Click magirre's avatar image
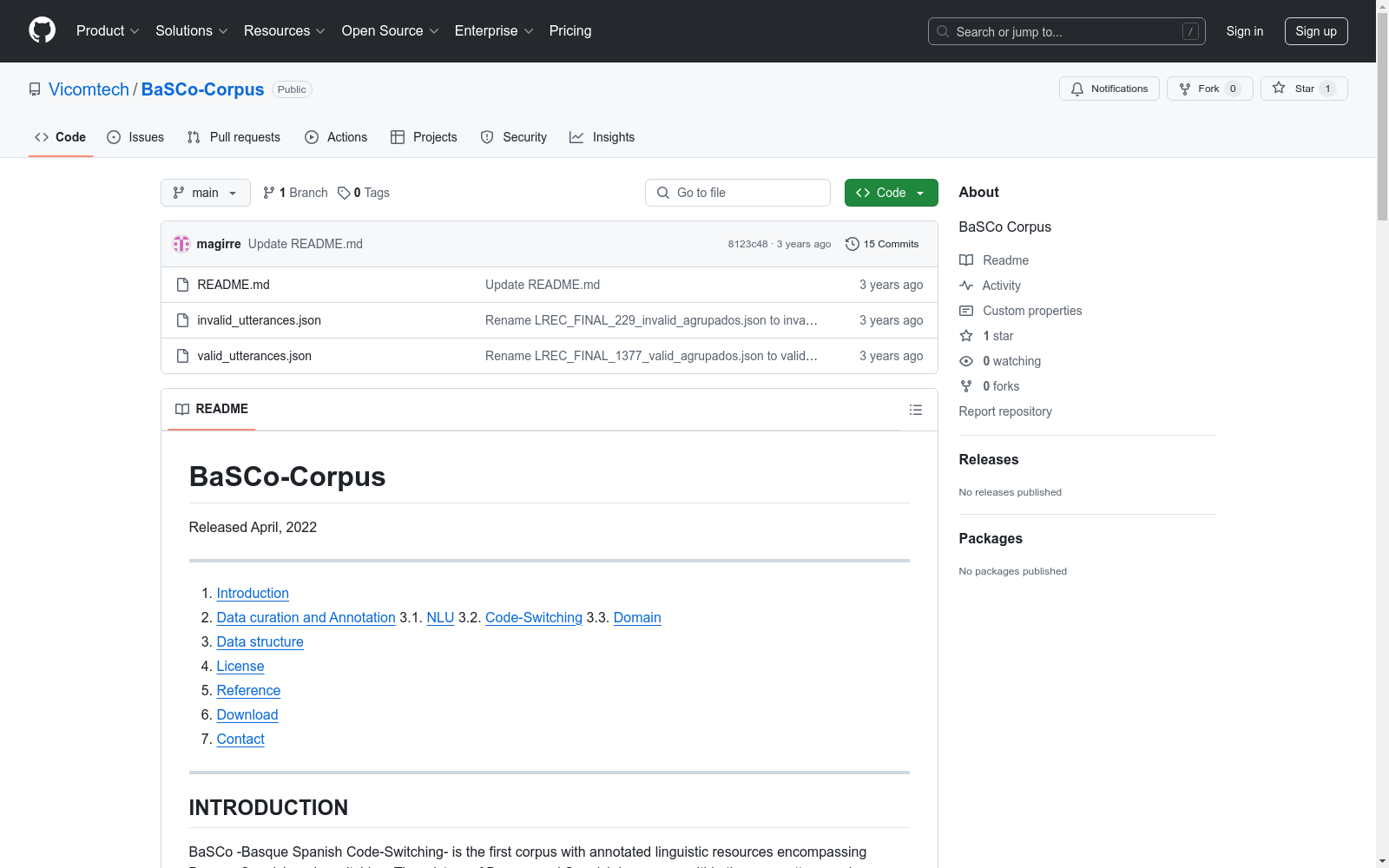Image resolution: width=1389 pixels, height=868 pixels. click(x=181, y=244)
